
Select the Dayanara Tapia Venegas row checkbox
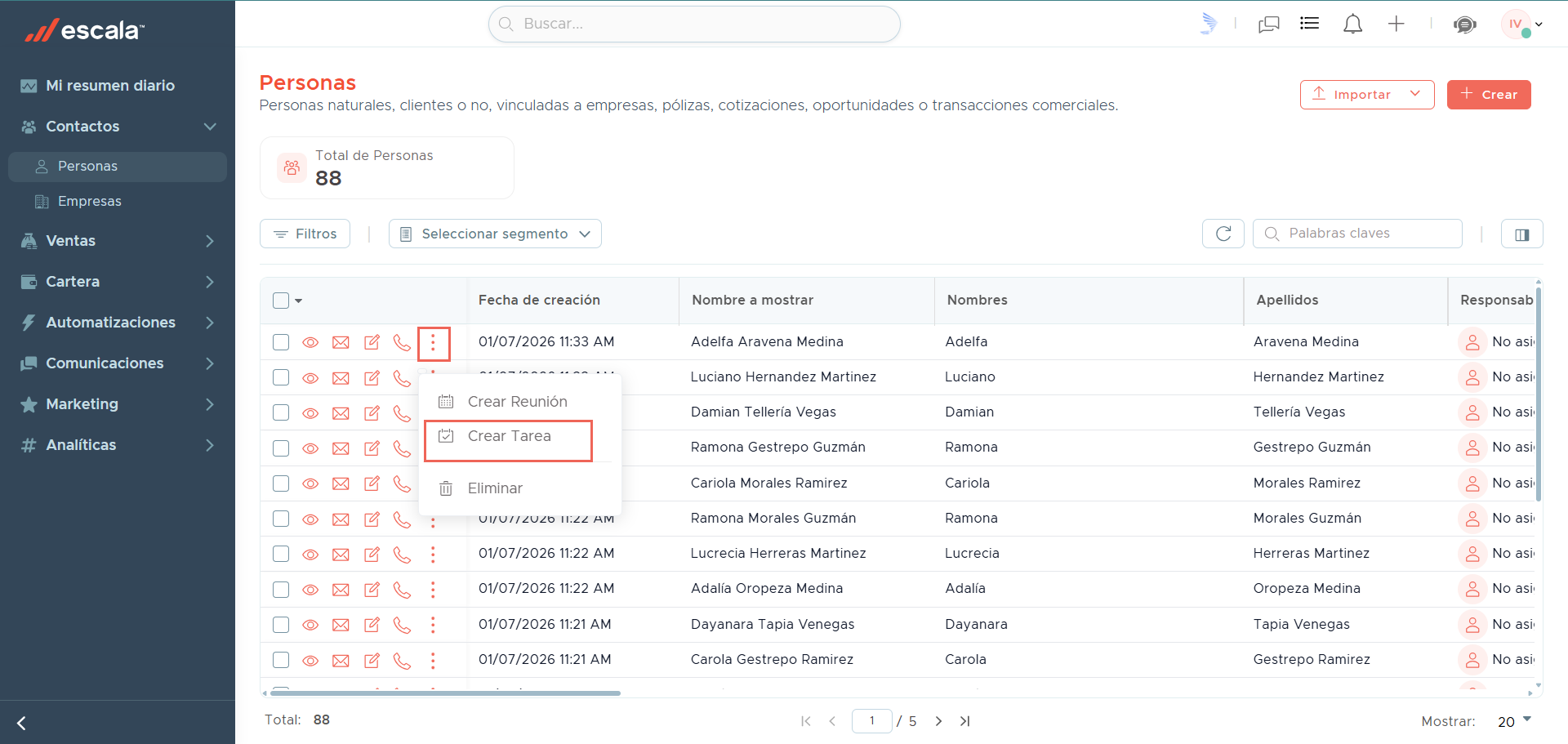281,625
